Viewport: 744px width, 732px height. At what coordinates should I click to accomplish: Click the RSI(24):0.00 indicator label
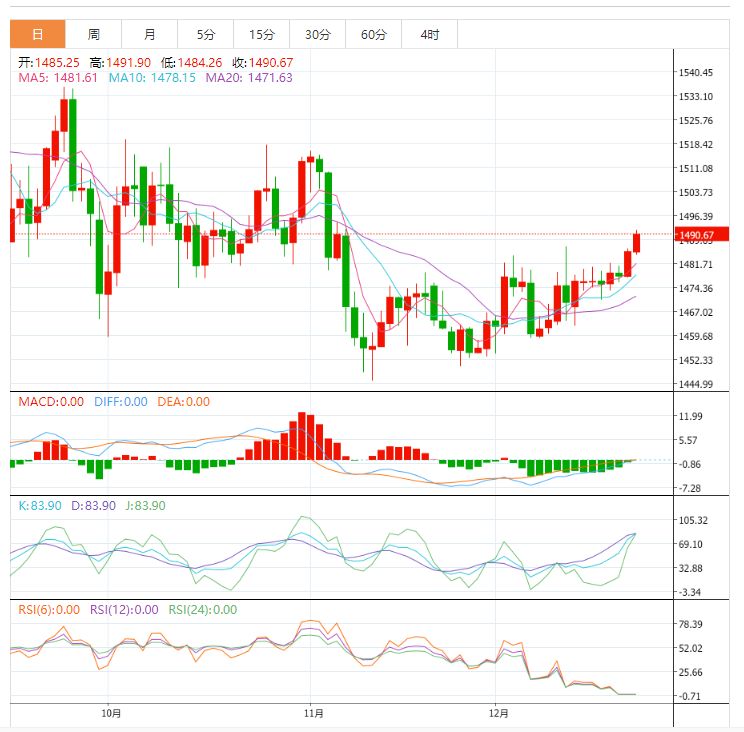202,609
